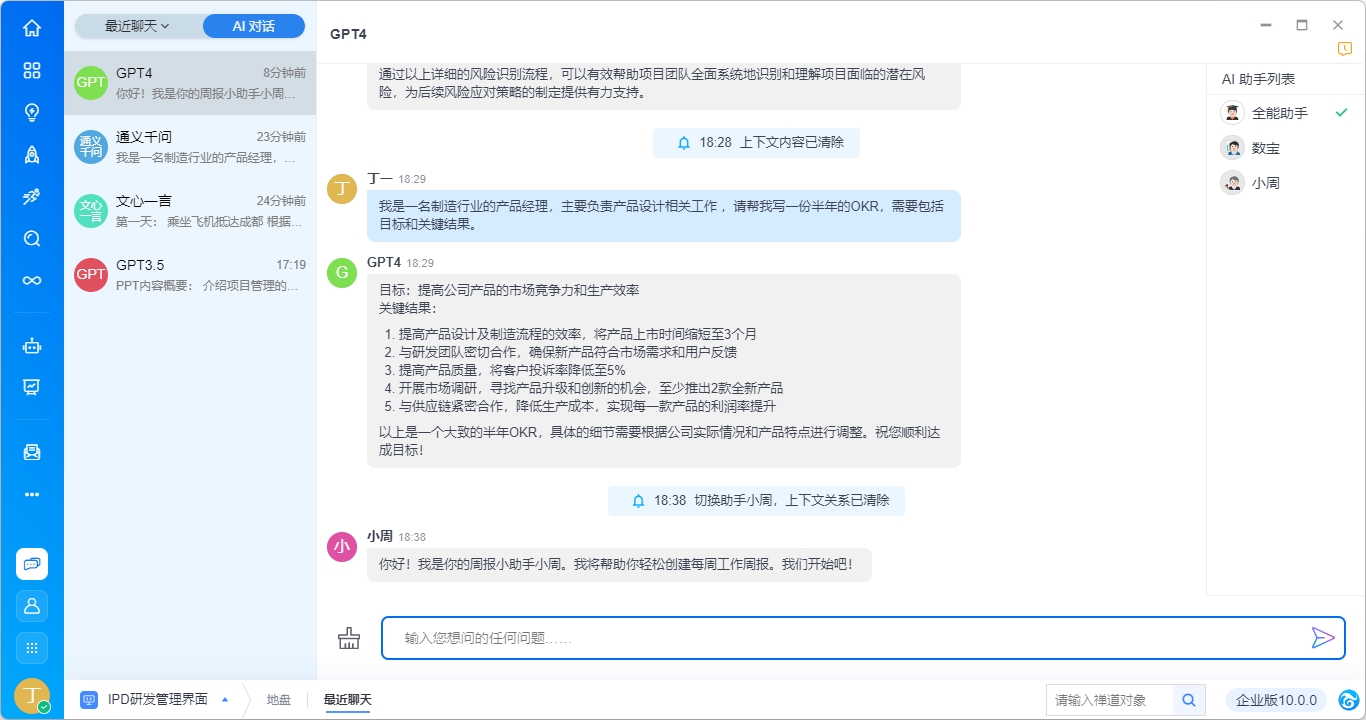Select 数宝 in assistant list
The width and height of the screenshot is (1366, 720).
(1285, 148)
